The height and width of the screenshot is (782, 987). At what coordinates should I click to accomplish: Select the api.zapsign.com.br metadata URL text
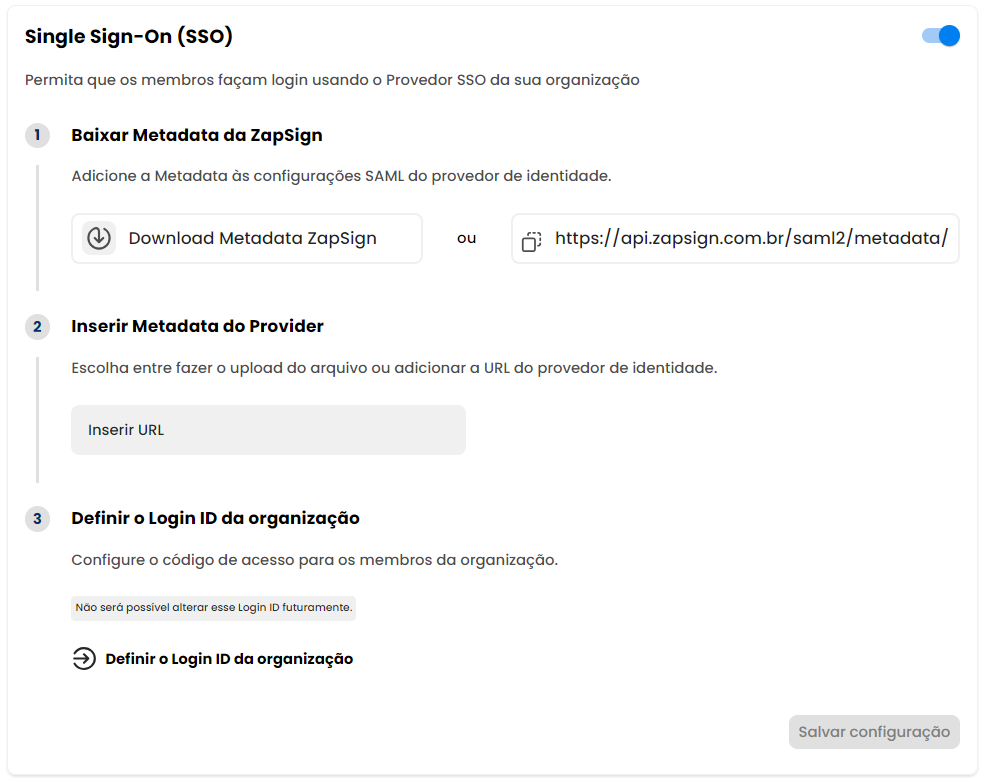click(751, 238)
